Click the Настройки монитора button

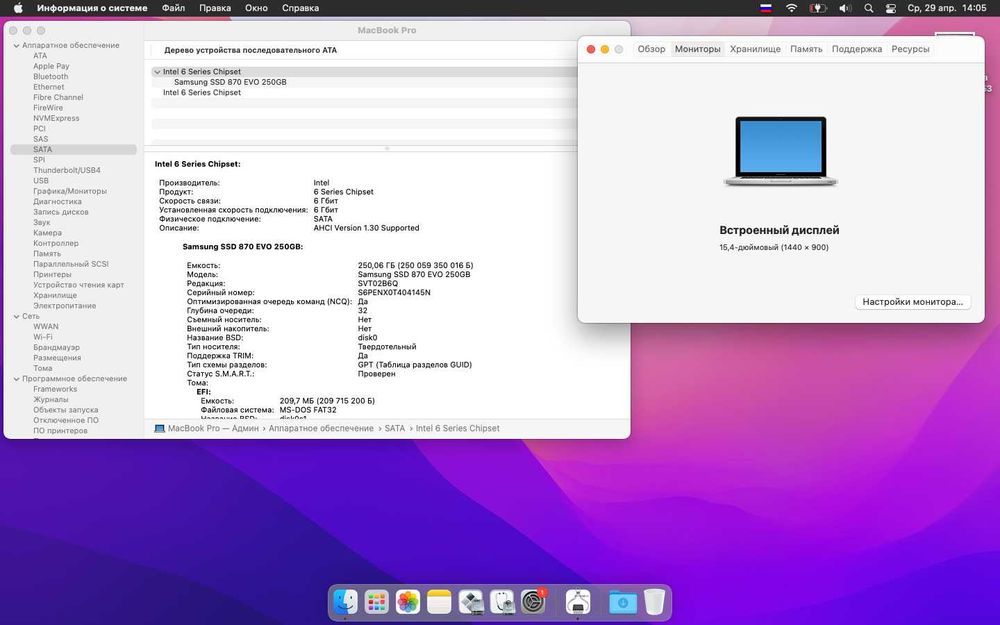click(x=913, y=302)
